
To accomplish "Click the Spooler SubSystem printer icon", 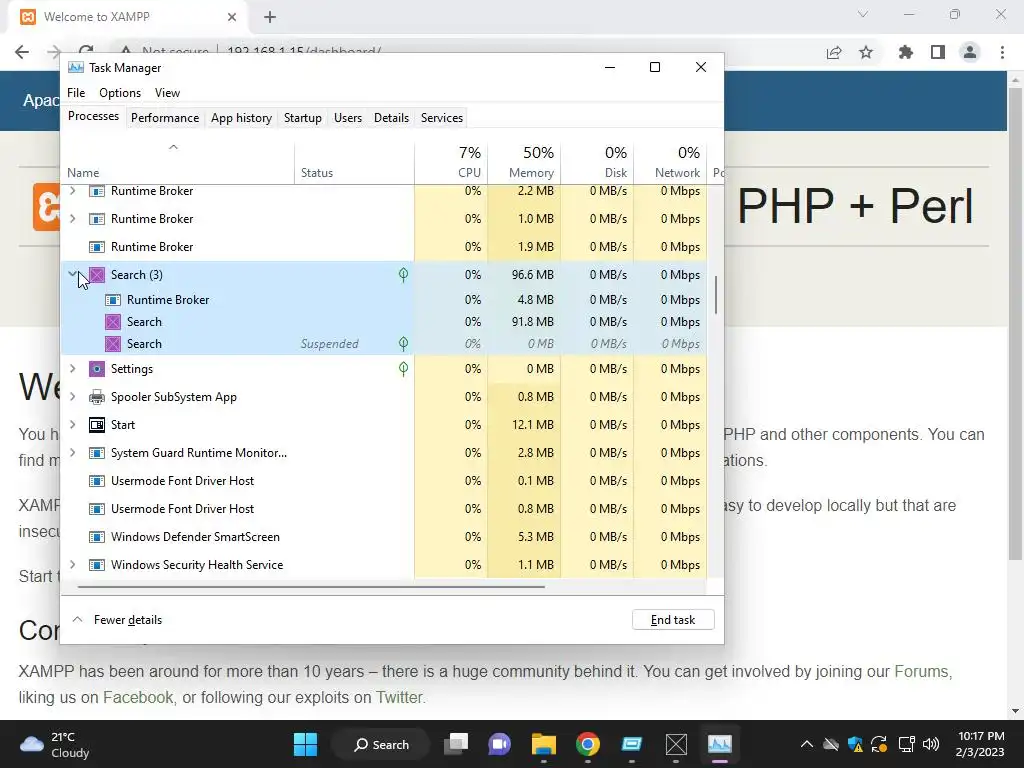I will [97, 397].
